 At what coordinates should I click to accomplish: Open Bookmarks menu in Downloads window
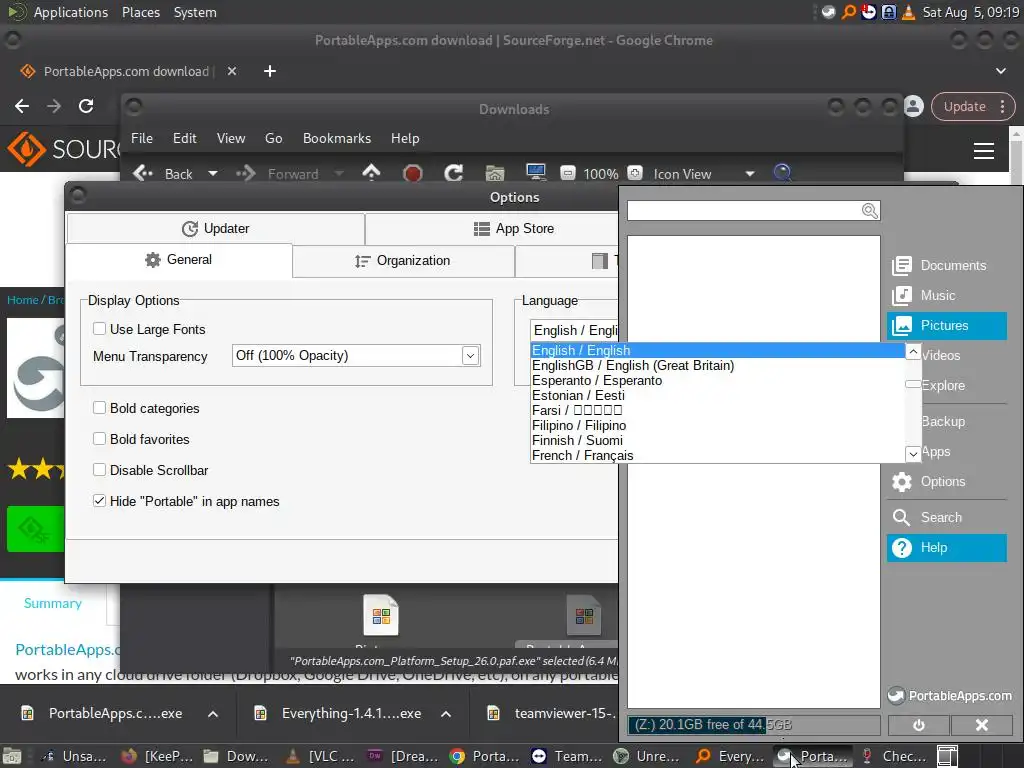[336, 138]
